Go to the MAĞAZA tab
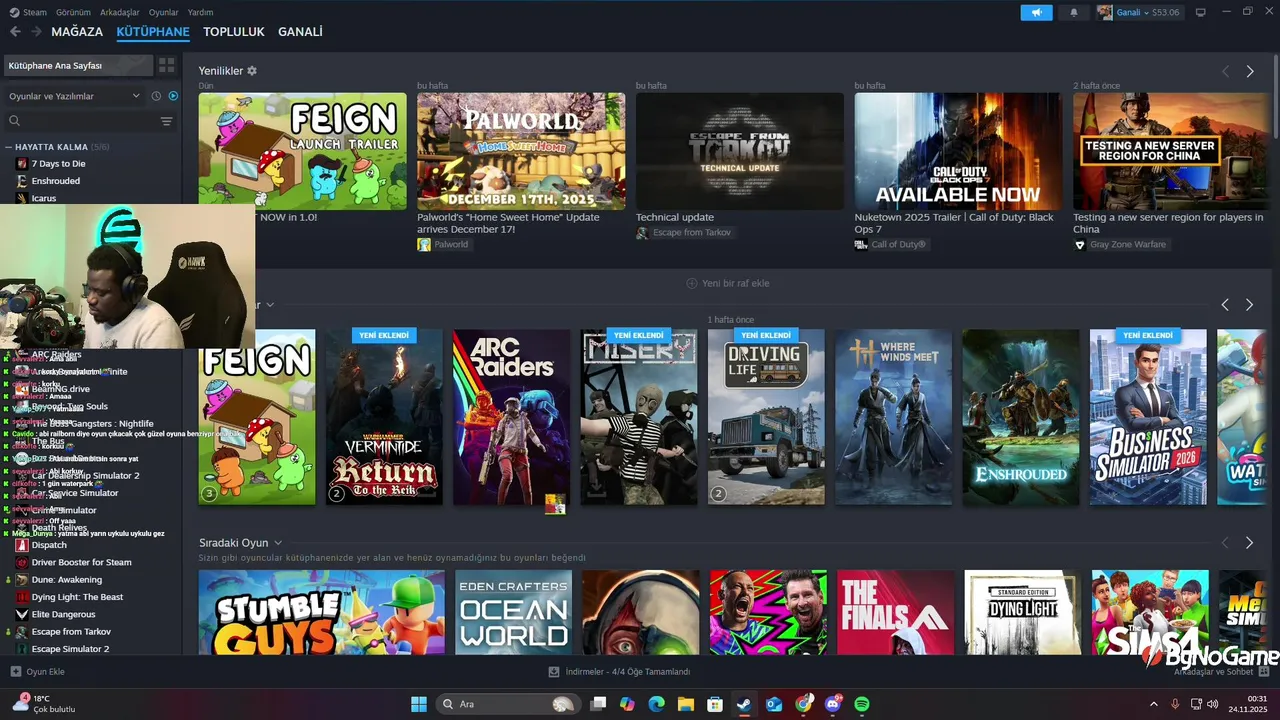This screenshot has height=720, width=1280. point(77,32)
